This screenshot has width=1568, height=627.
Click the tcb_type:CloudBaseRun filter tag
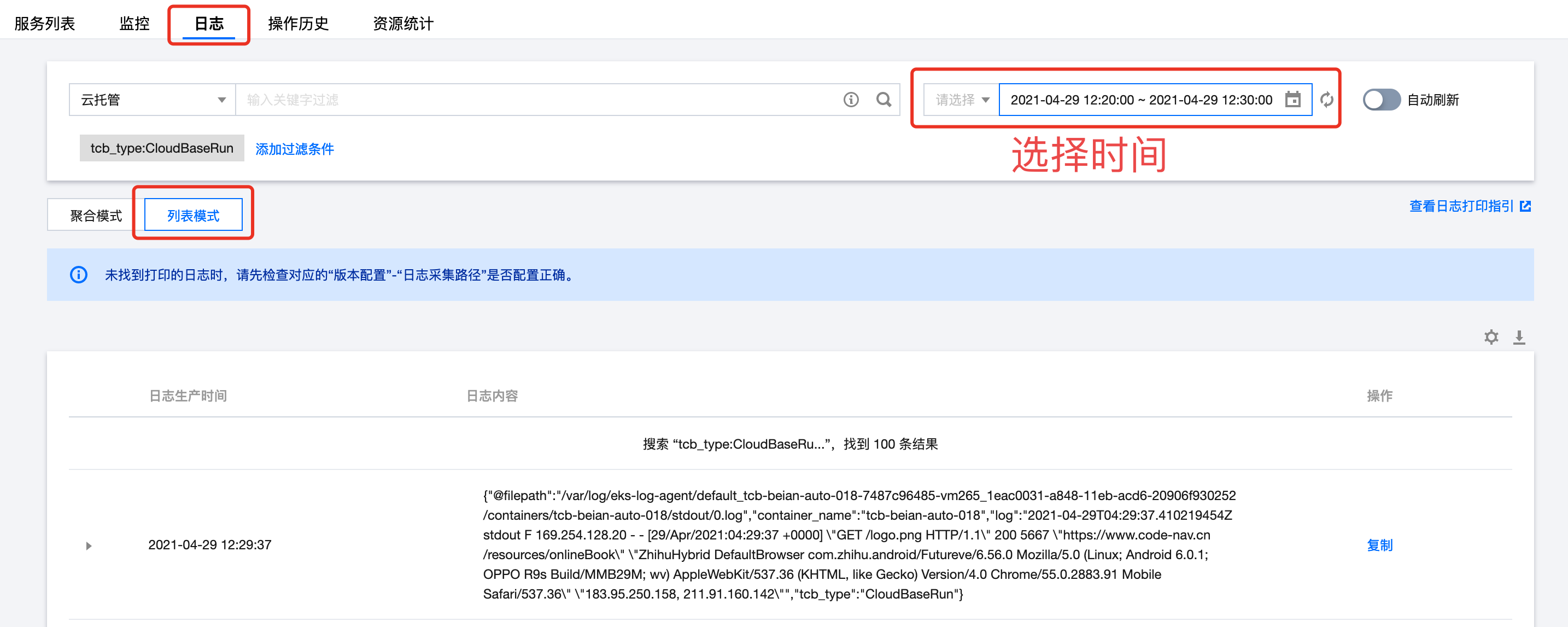click(161, 148)
